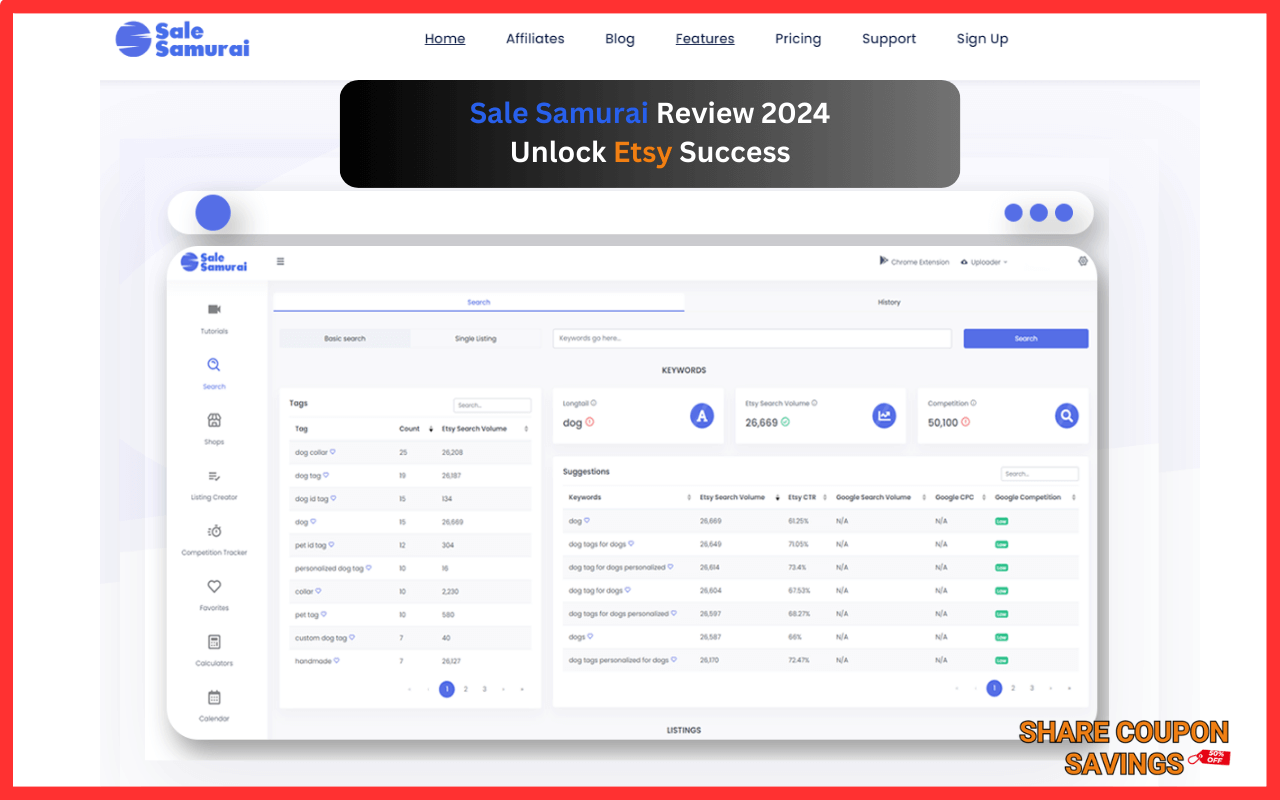Screen dimensions: 1280x800
Task: Click the '26,208' search volume for dog collar
Action: [x=454, y=453]
